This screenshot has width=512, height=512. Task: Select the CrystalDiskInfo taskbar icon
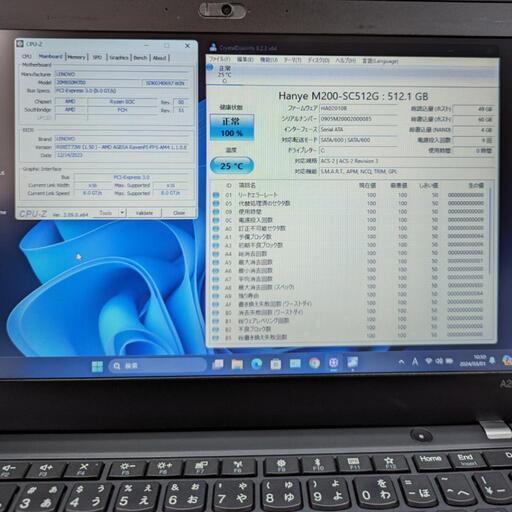tap(353, 362)
